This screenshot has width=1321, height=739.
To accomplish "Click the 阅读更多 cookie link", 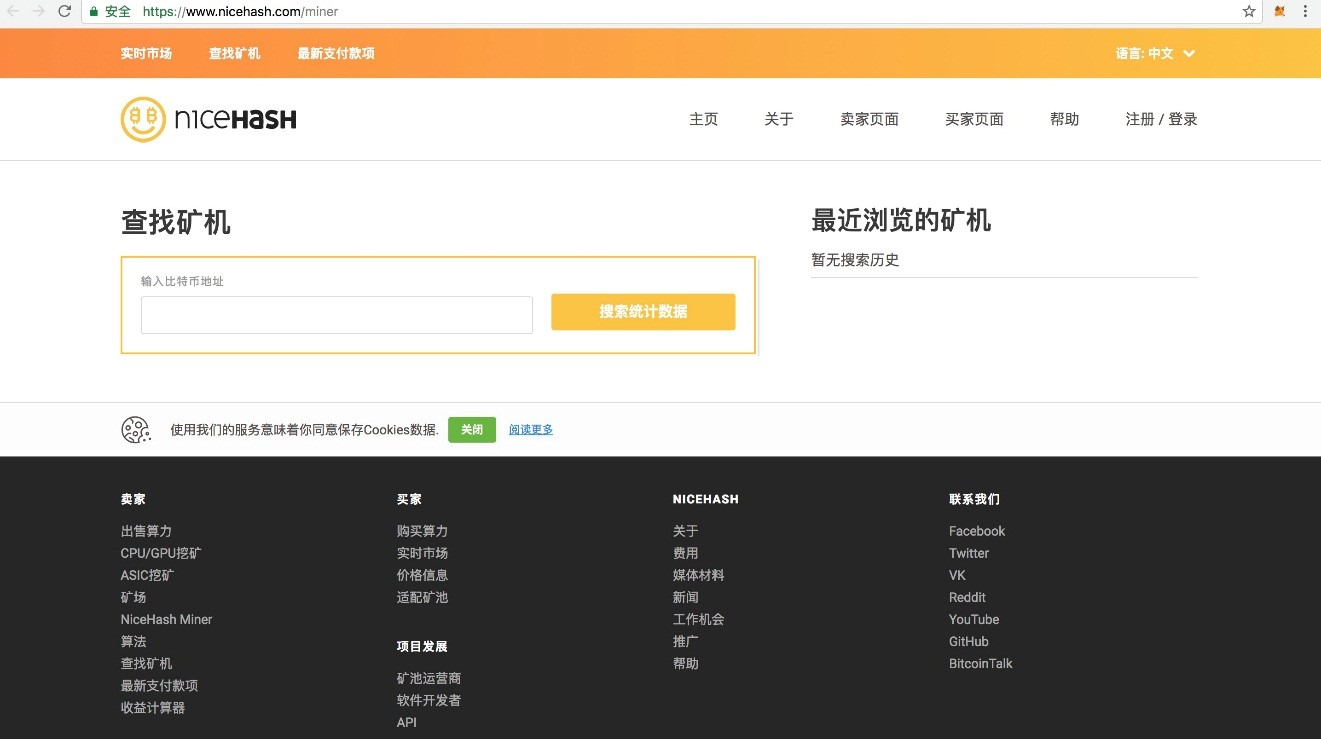I will click(x=531, y=430).
